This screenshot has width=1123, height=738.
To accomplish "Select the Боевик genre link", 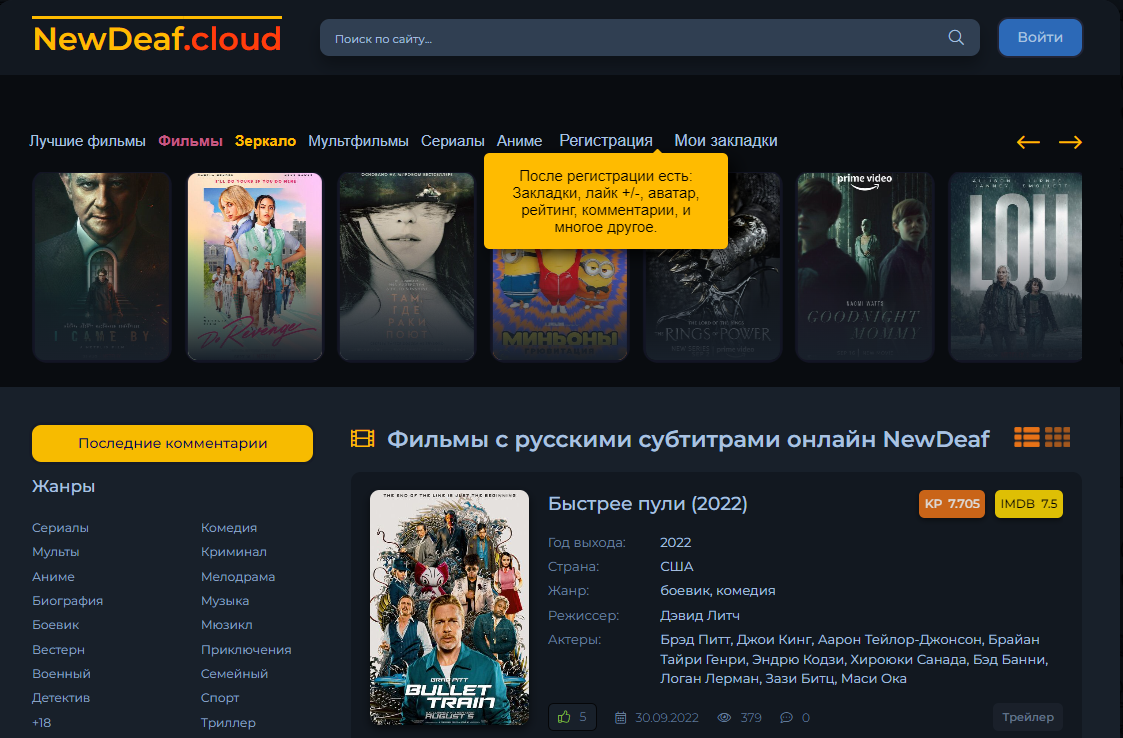I will [56, 625].
